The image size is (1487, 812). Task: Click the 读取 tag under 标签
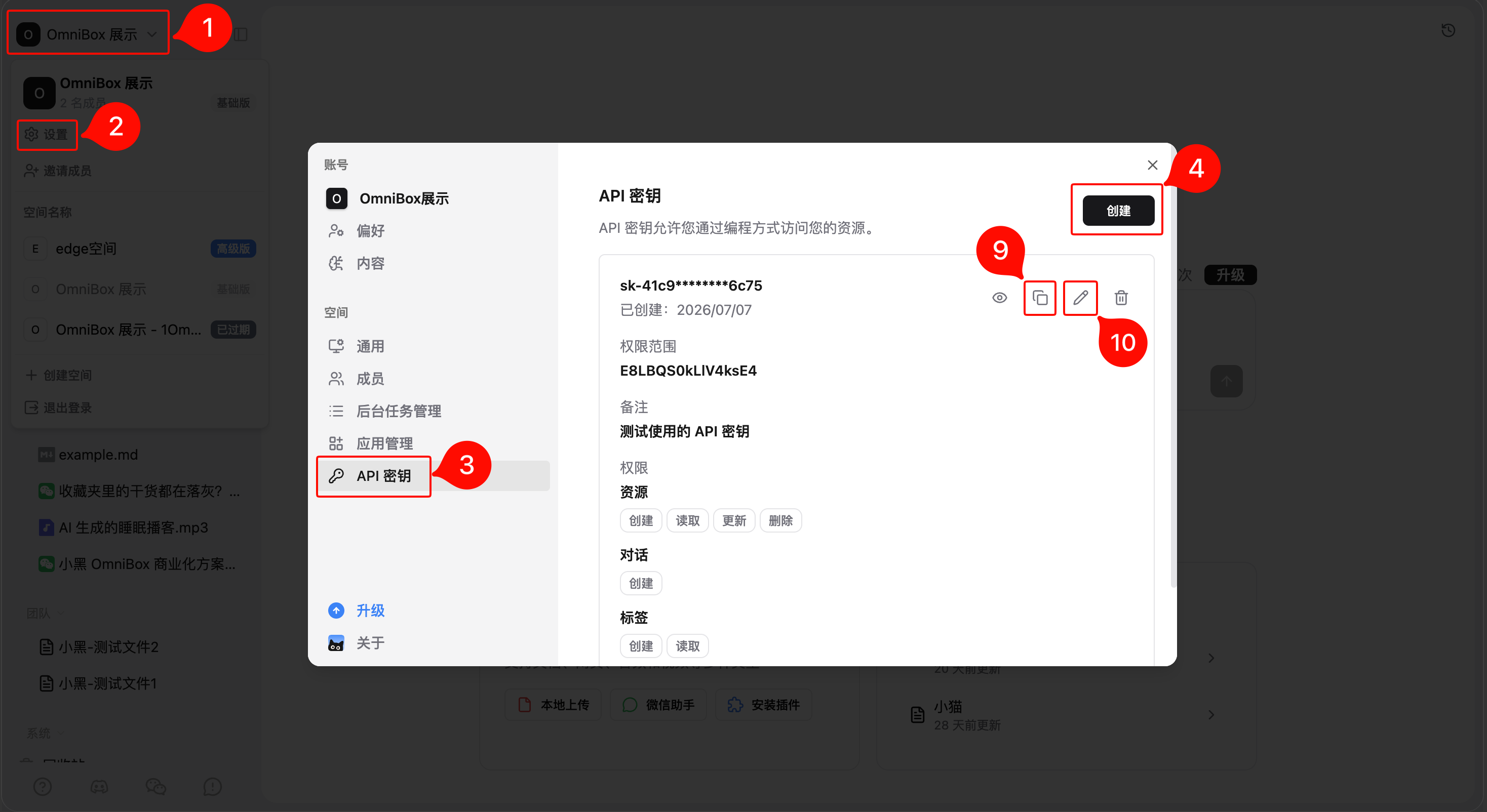click(x=687, y=646)
